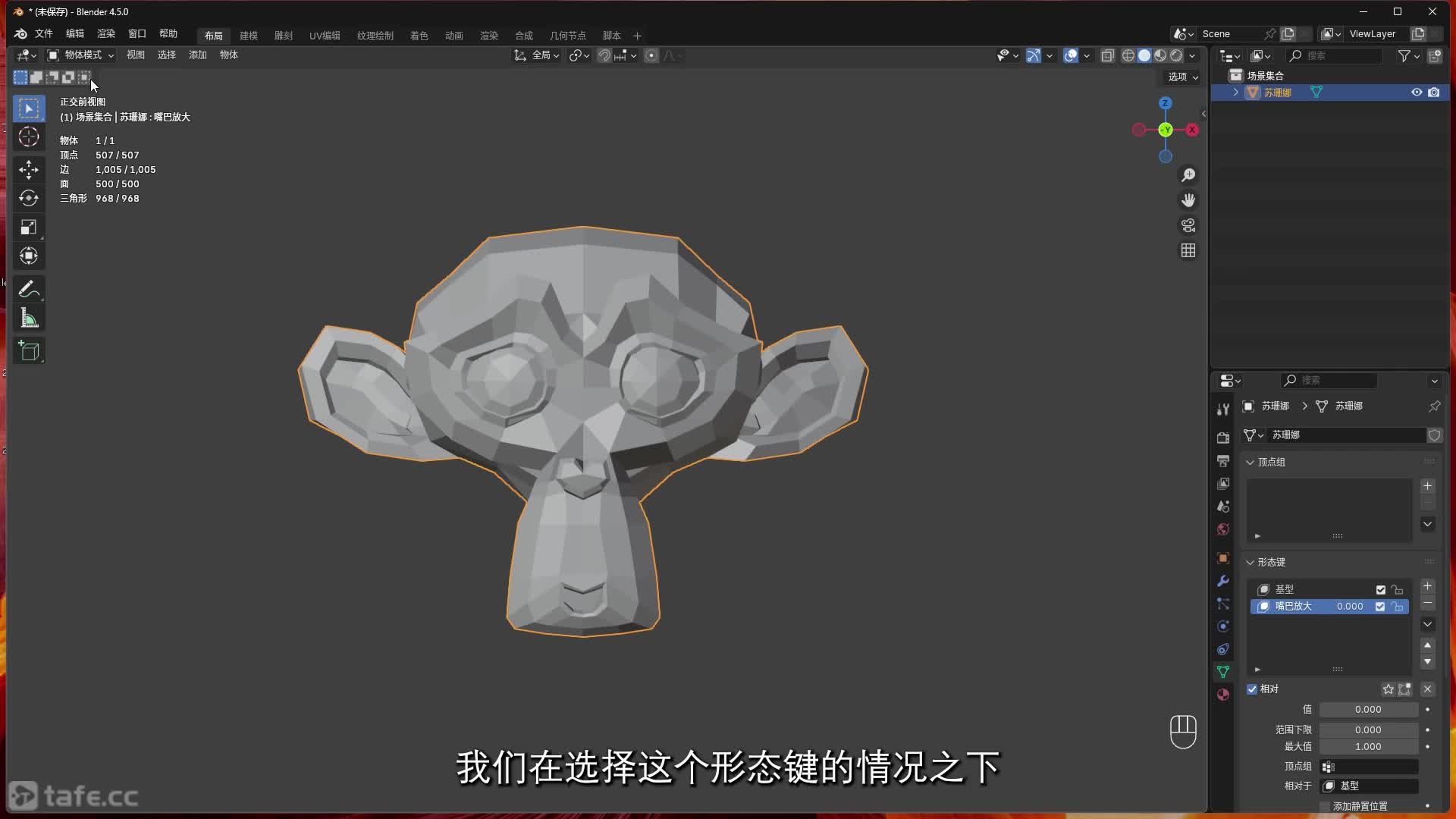Viewport: 1456px width, 819px height.
Task: Select the Annotate tool
Action: click(x=29, y=289)
